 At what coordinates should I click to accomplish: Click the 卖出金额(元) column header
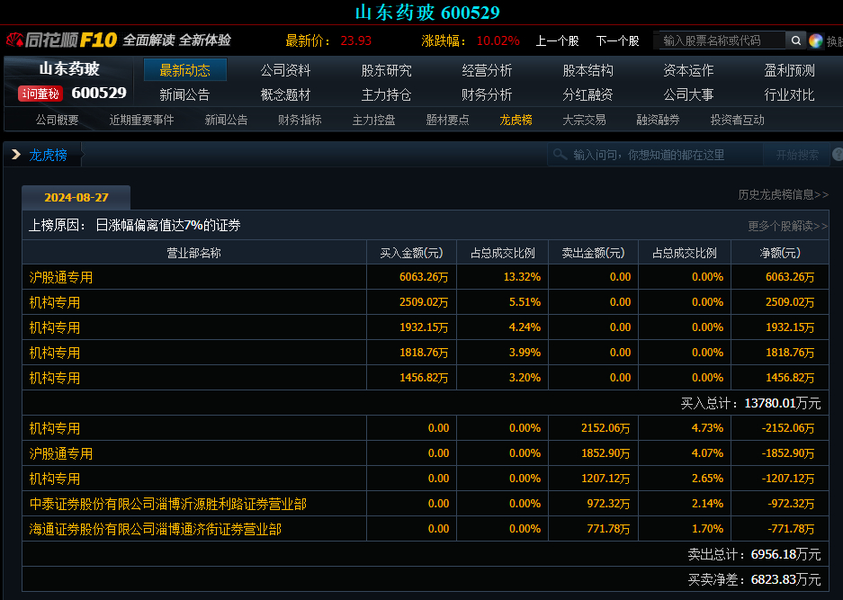[x=593, y=253]
